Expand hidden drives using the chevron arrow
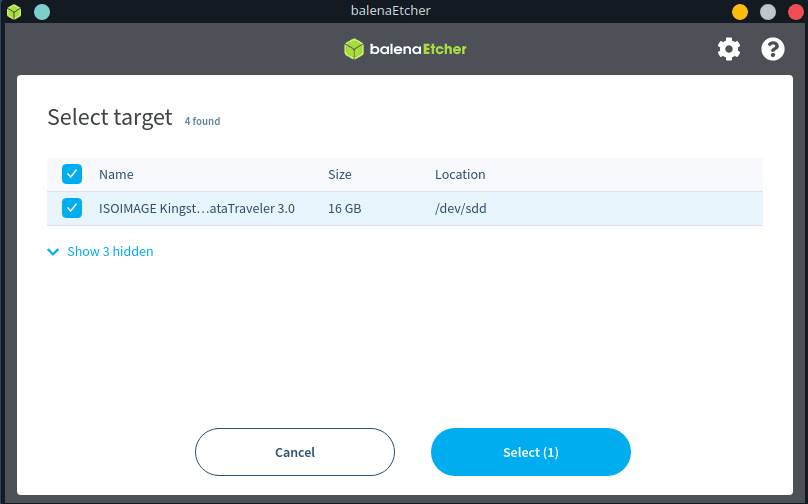Image resolution: width=808 pixels, height=504 pixels. pyautogui.click(x=53, y=252)
